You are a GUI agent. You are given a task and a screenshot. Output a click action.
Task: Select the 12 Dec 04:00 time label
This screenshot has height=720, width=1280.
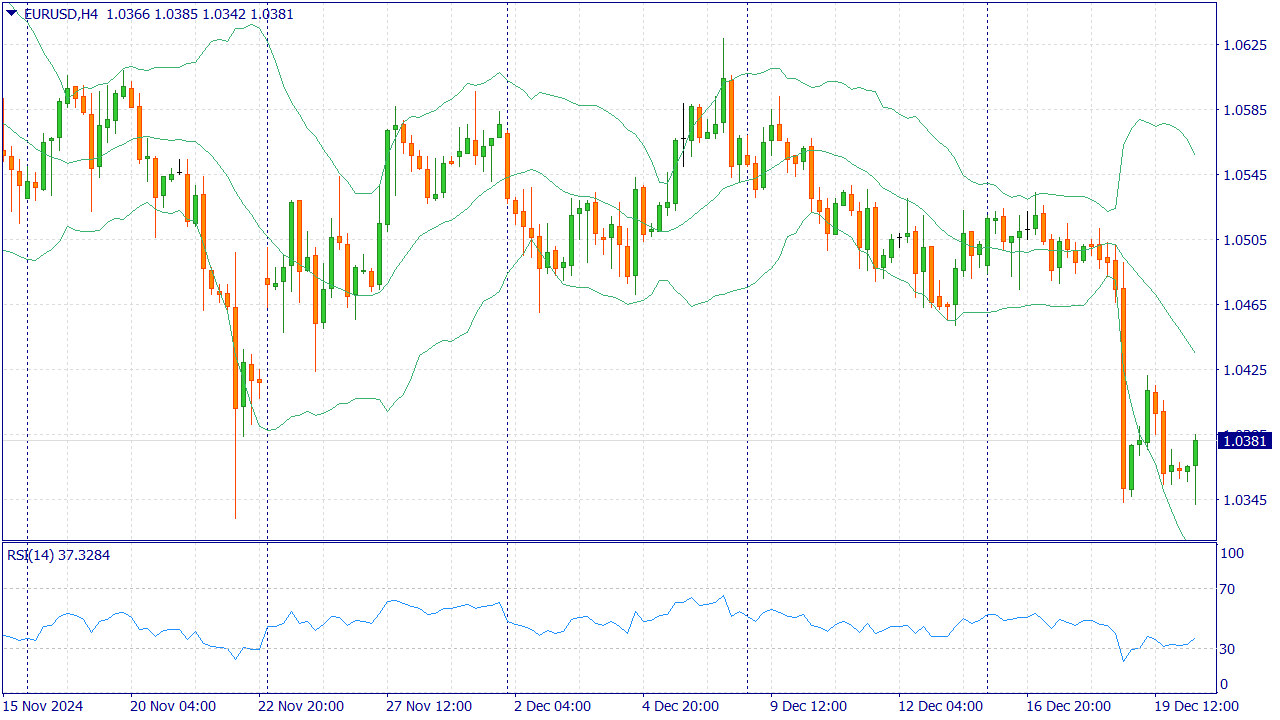[940, 706]
